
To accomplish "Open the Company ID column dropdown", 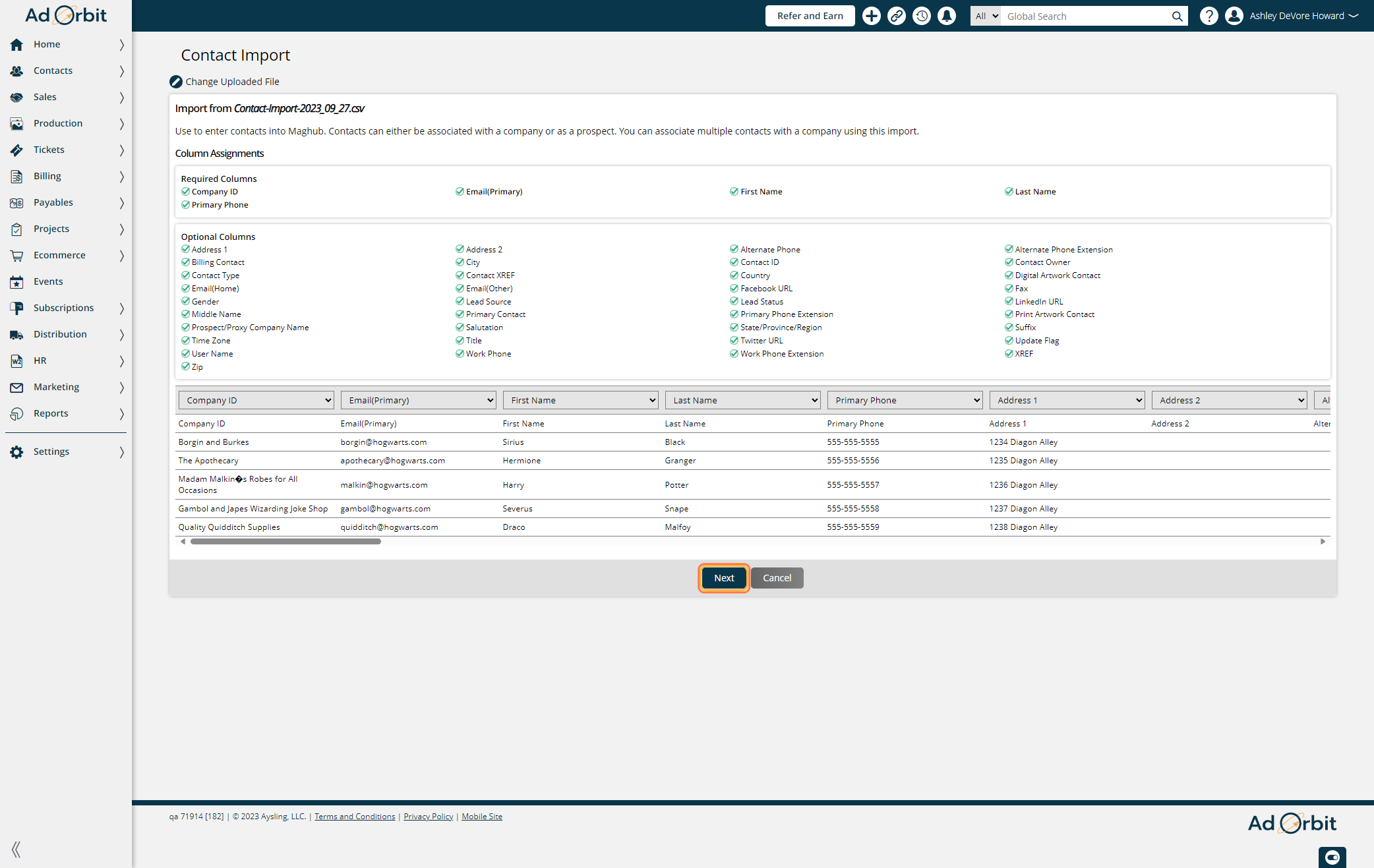I will click(256, 400).
